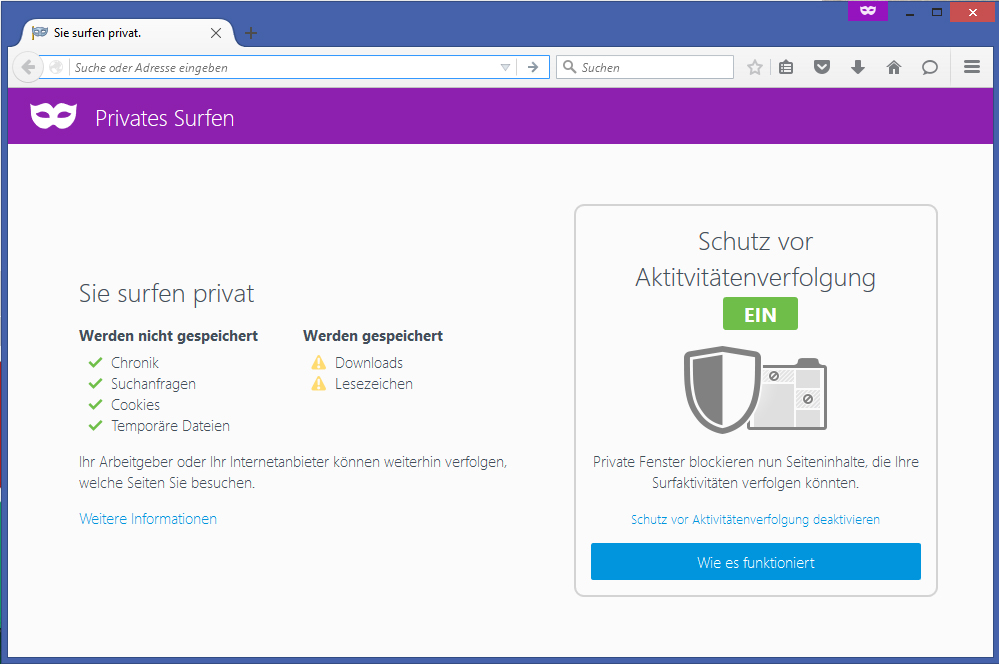
Task: Click the Go arrow in address bar
Action: click(533, 67)
